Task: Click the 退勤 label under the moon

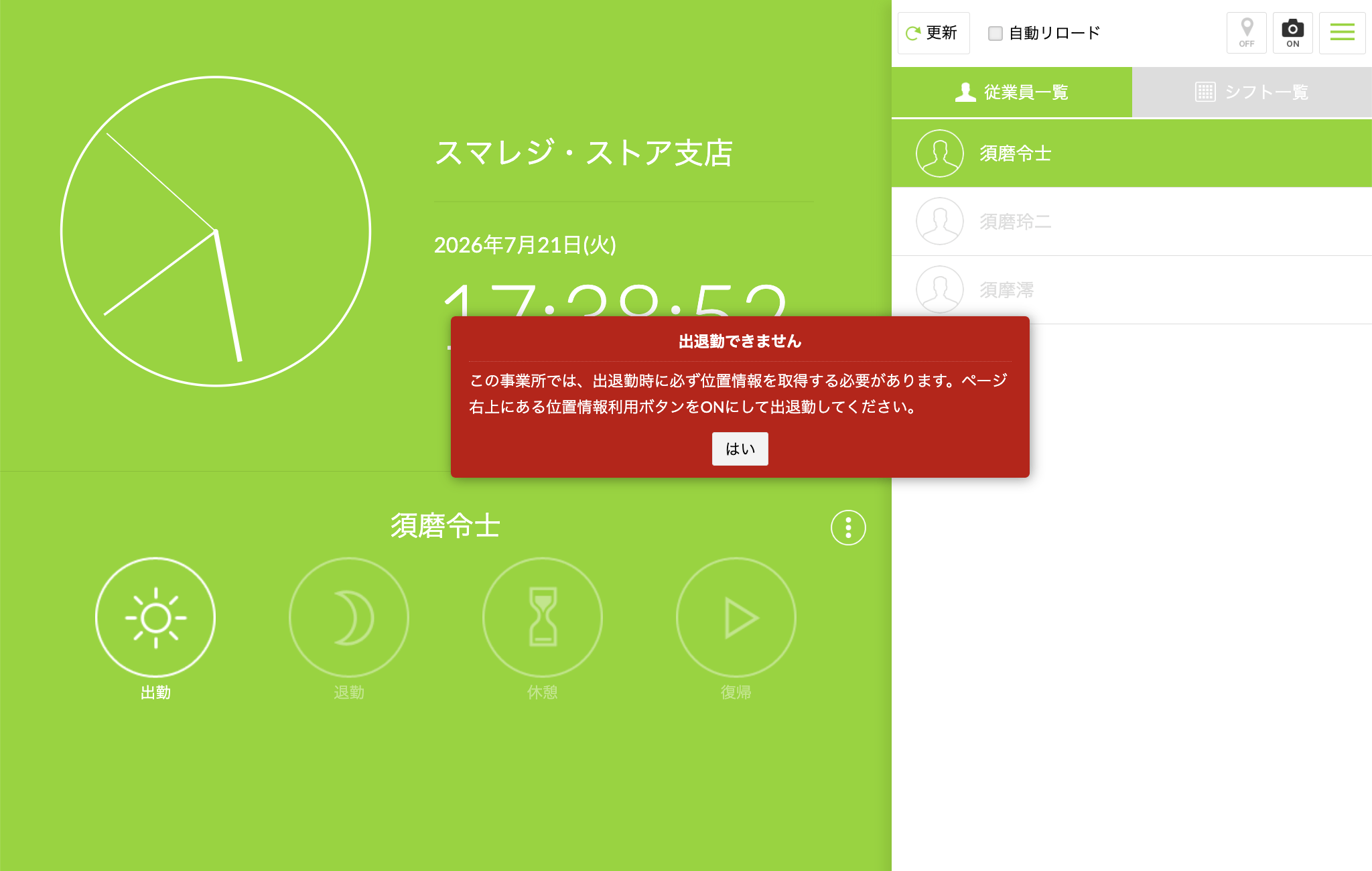Action: click(x=349, y=693)
